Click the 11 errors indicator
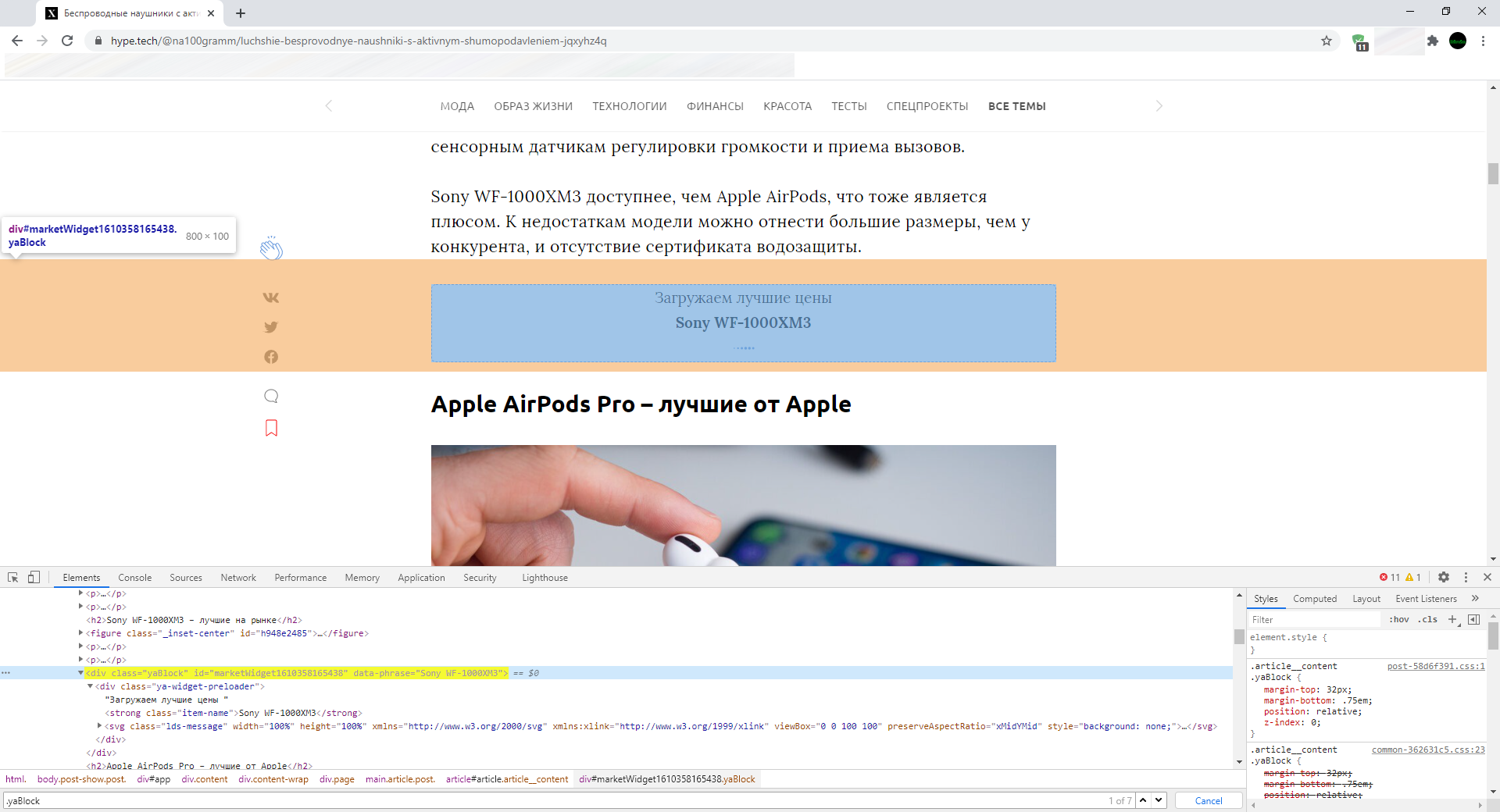1500x812 pixels. (1389, 577)
